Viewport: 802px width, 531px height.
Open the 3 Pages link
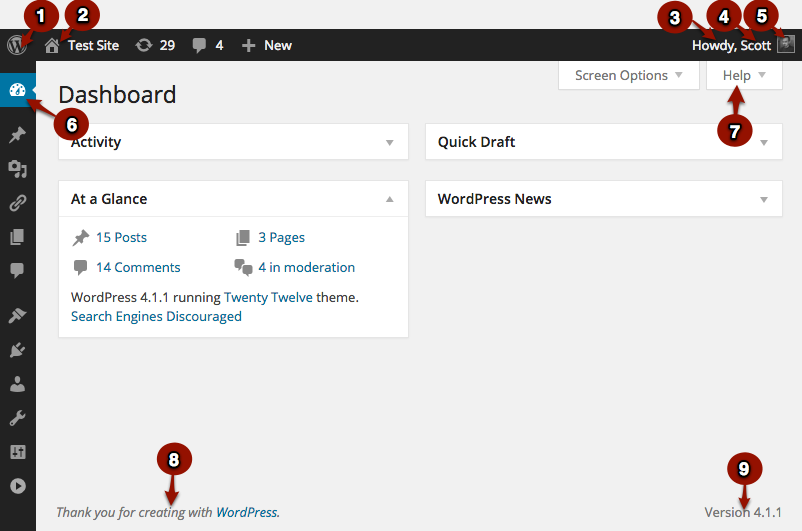point(281,237)
